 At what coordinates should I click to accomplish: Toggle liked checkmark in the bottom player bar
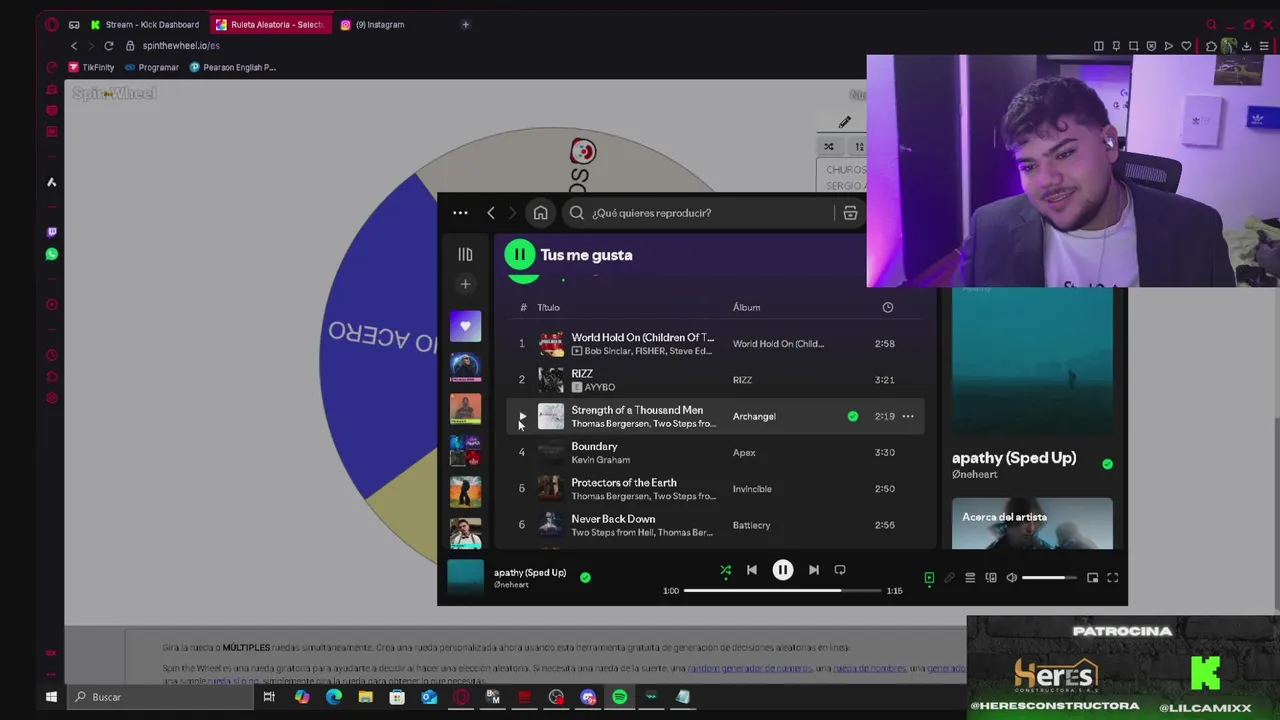coord(585,577)
